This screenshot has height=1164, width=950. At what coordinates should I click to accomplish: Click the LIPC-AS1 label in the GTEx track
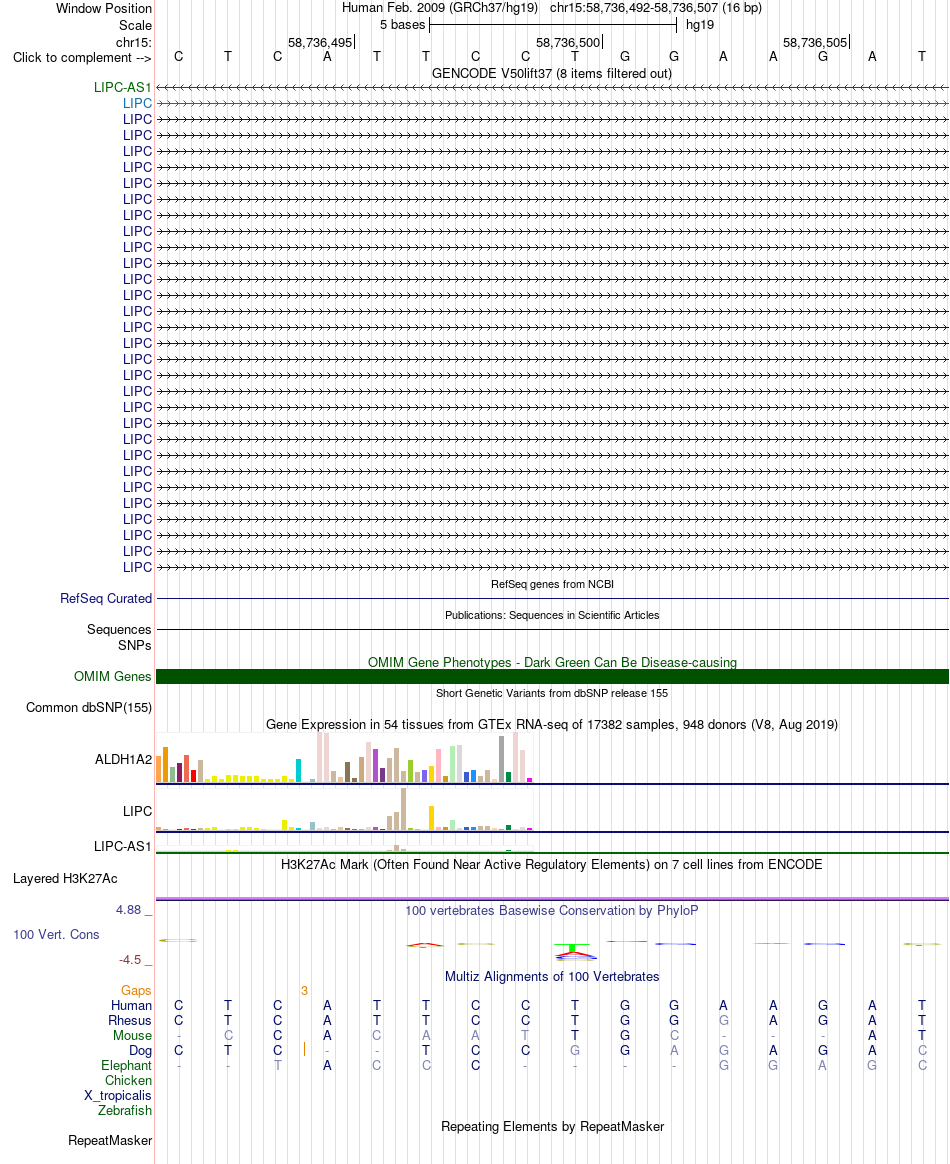[x=122, y=846]
